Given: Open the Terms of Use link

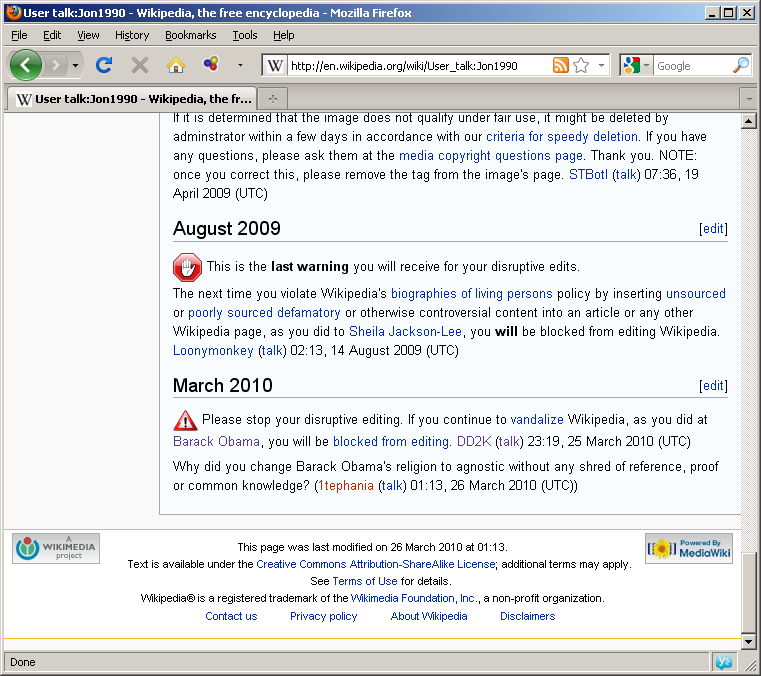Looking at the screenshot, I should tap(364, 581).
